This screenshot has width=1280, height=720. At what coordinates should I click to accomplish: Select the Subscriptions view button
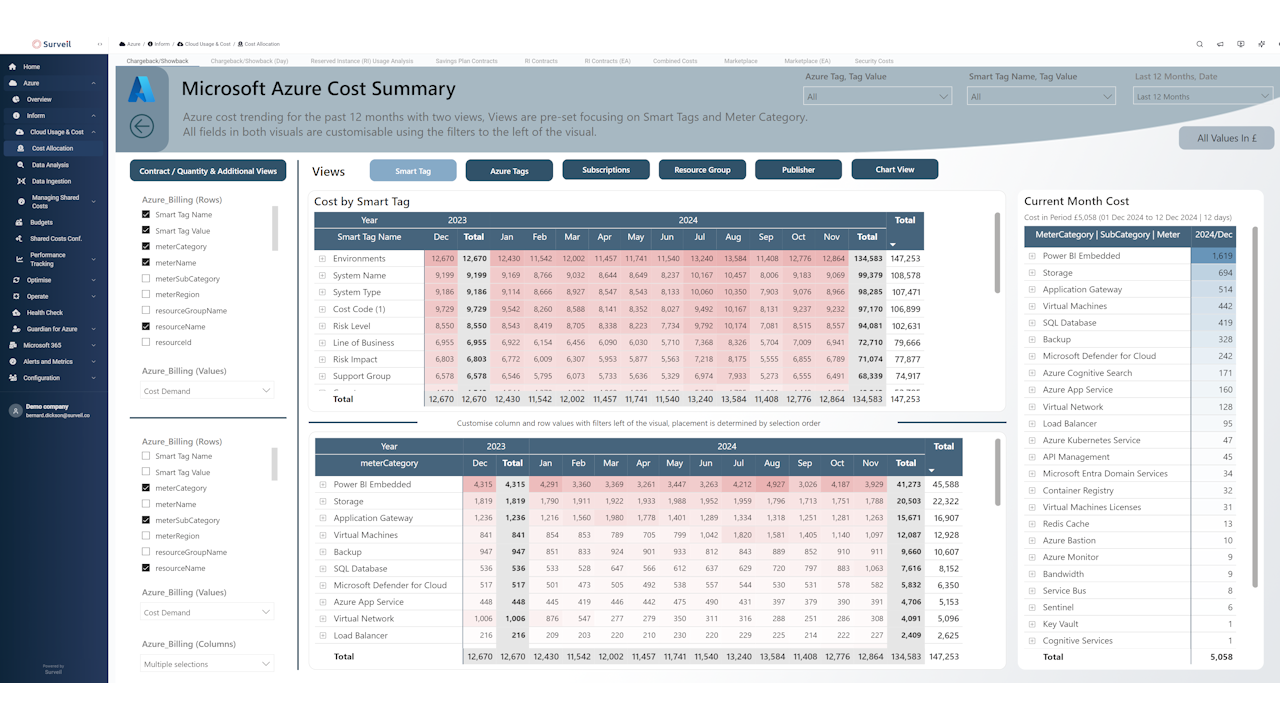tap(606, 170)
